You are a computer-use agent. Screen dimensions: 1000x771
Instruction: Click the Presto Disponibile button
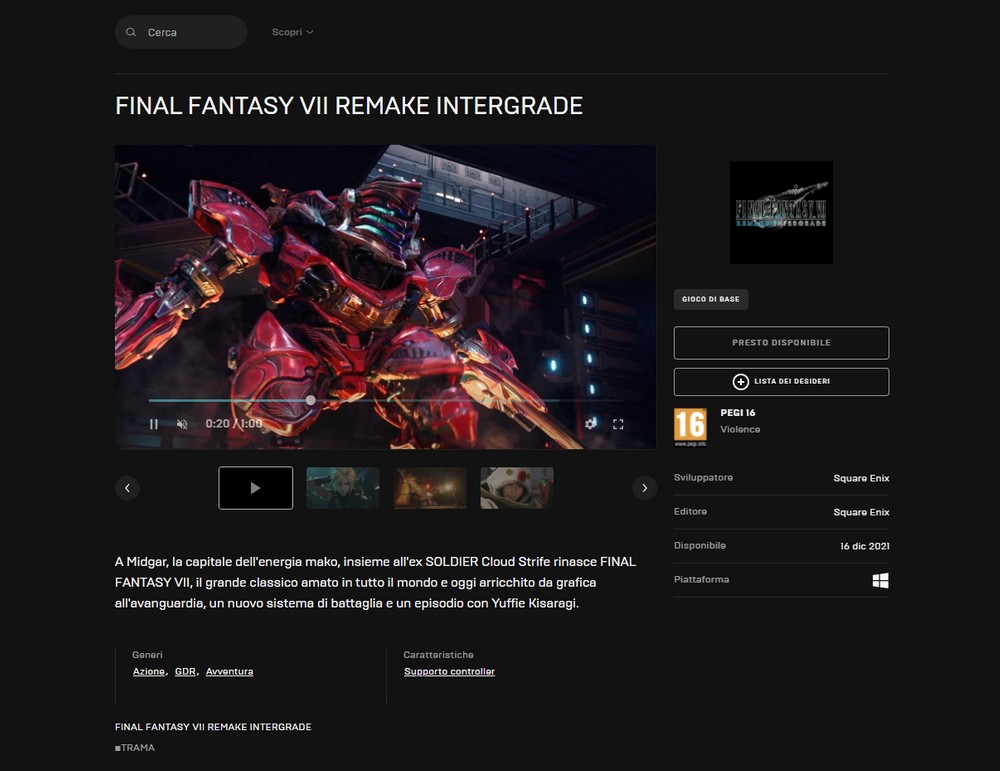[x=781, y=343]
